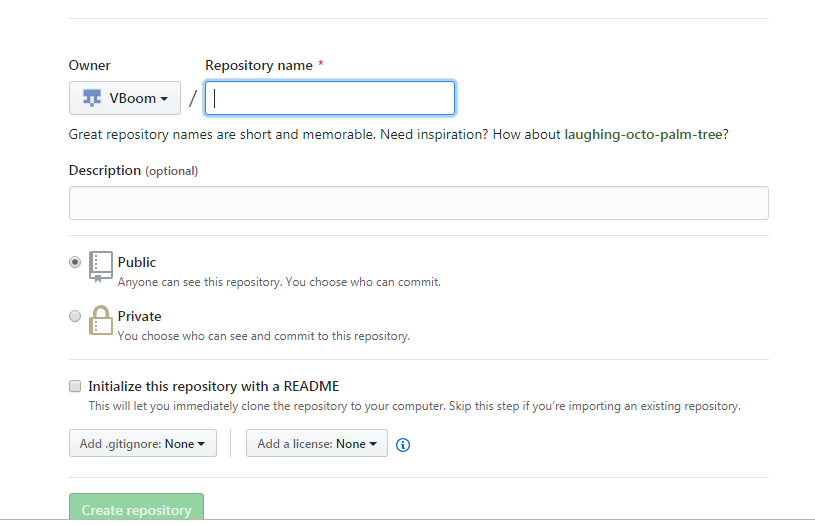Enable Initialize this repository with a README
815x525 pixels.
[x=75, y=386]
